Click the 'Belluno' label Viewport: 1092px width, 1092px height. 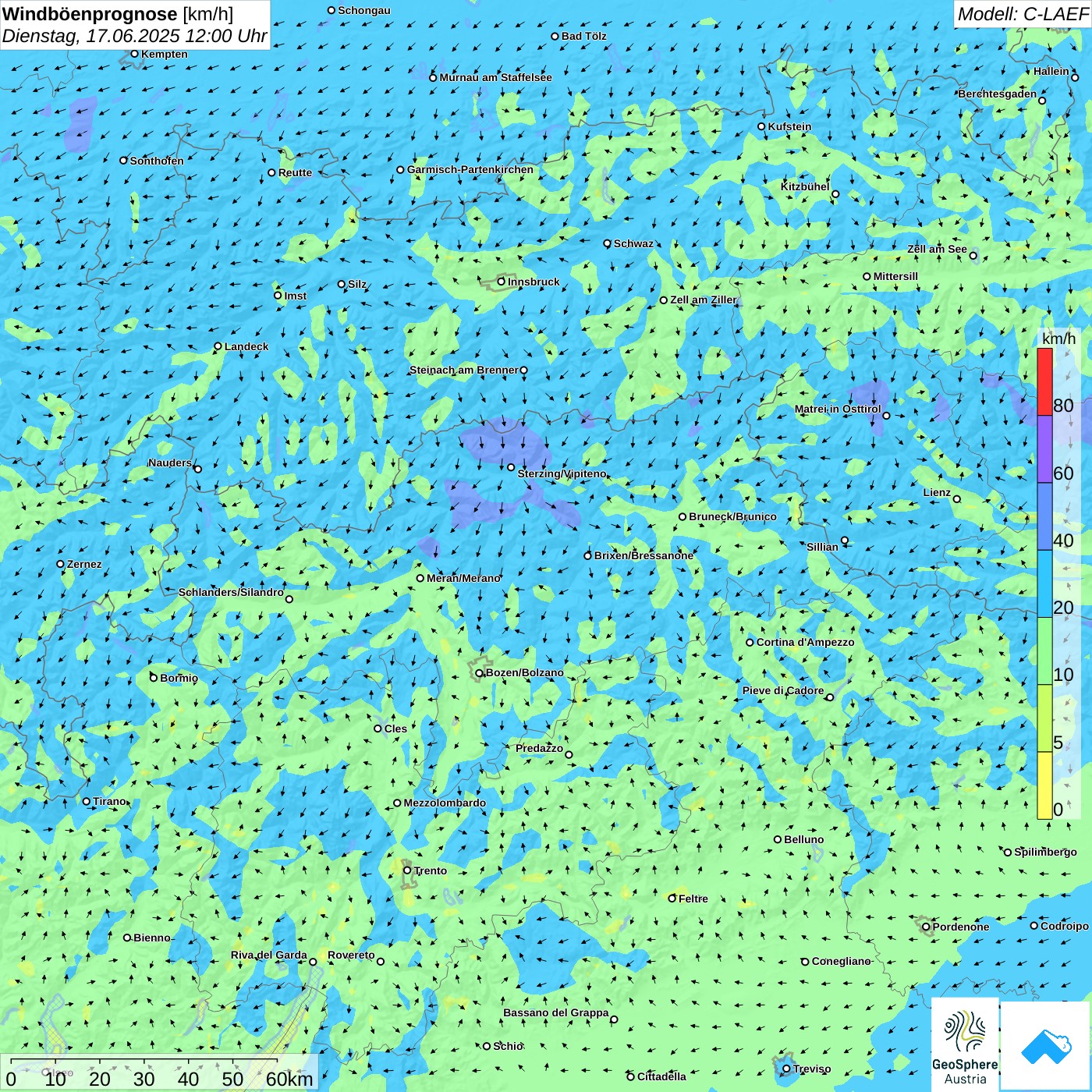[803, 839]
